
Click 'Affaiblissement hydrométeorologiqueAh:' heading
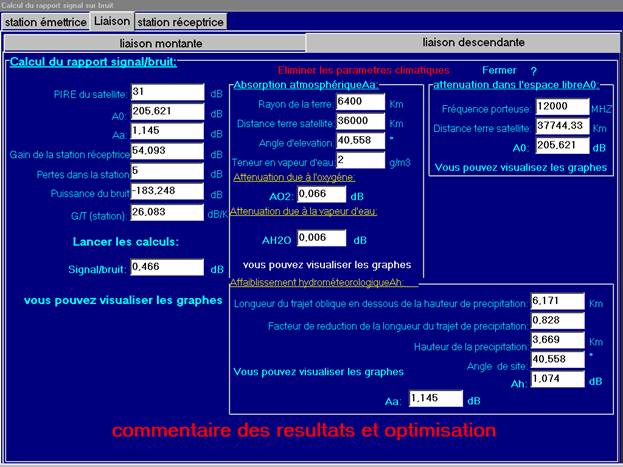pos(317,283)
